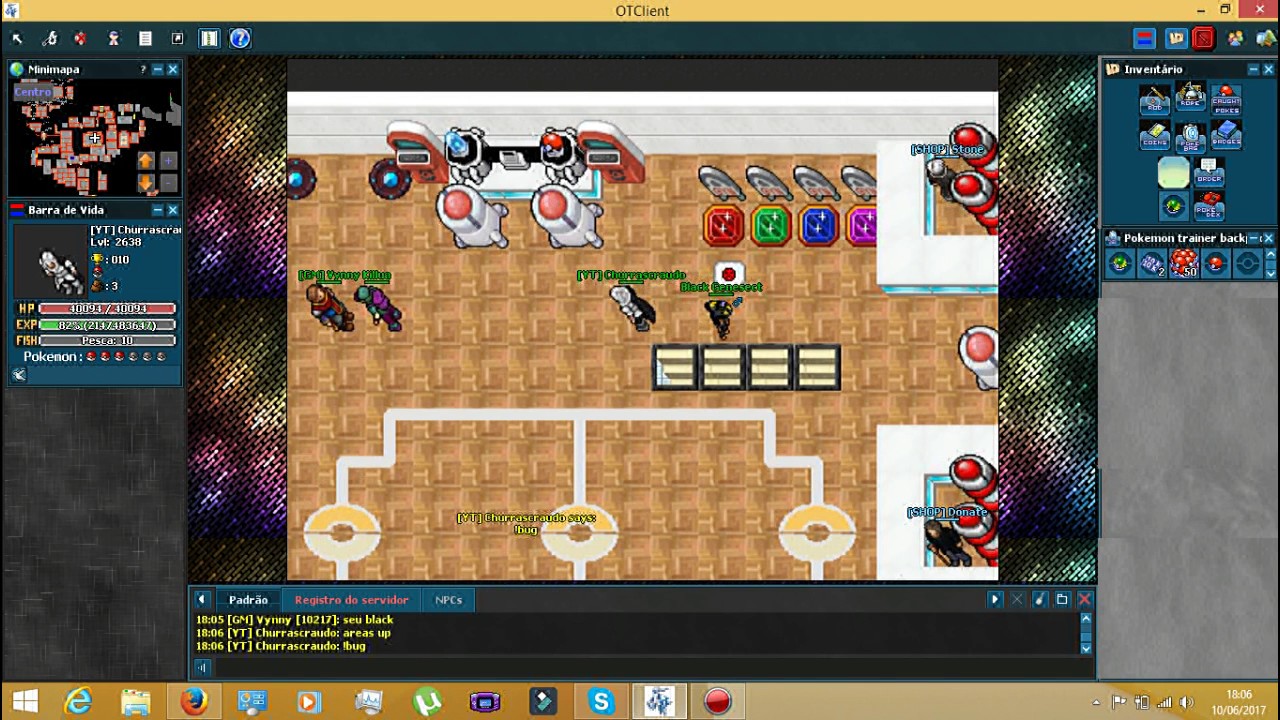Click the icon at Barra de Vida bottom left

[x=19, y=375]
